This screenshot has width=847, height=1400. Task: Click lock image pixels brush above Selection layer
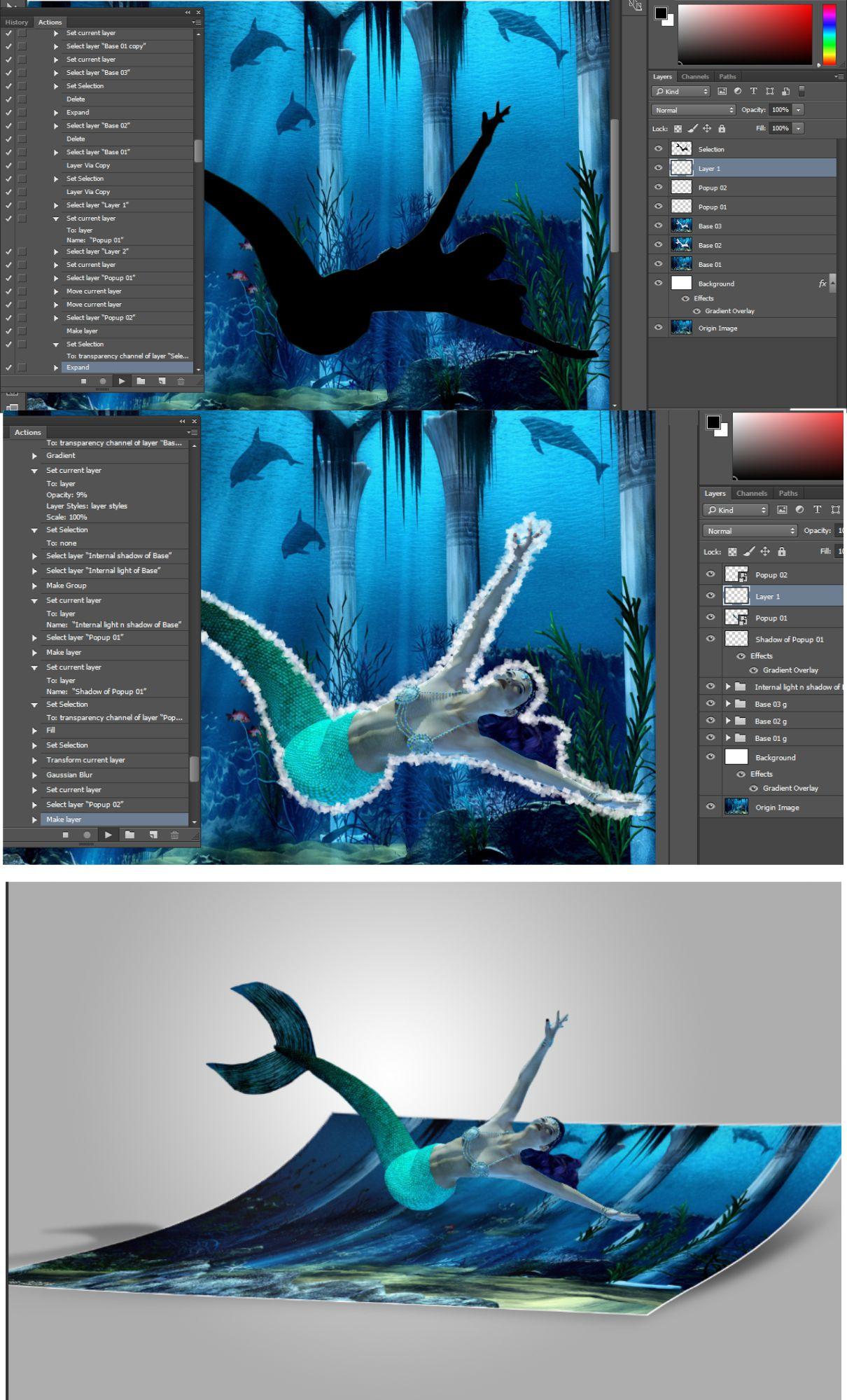[x=692, y=129]
